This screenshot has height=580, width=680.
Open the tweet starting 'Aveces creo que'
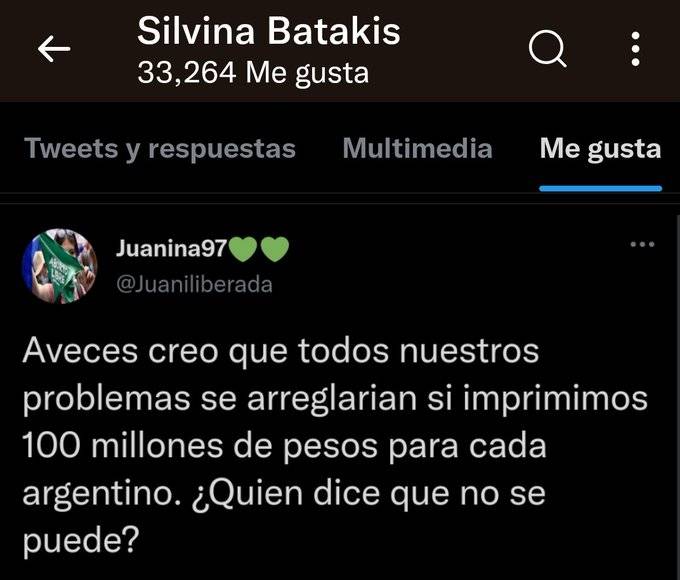coord(335,445)
